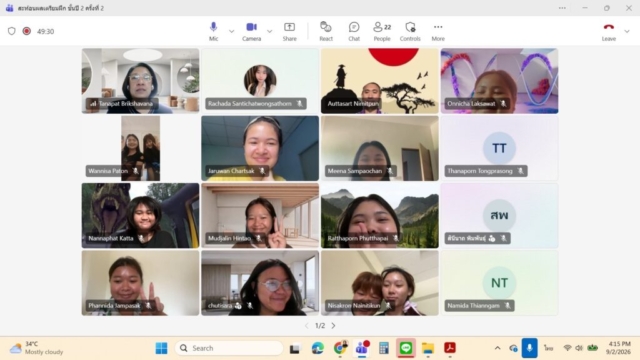
Task: Select Rachada Santichatwongsathorn's video tile
Action: [x=260, y=81]
